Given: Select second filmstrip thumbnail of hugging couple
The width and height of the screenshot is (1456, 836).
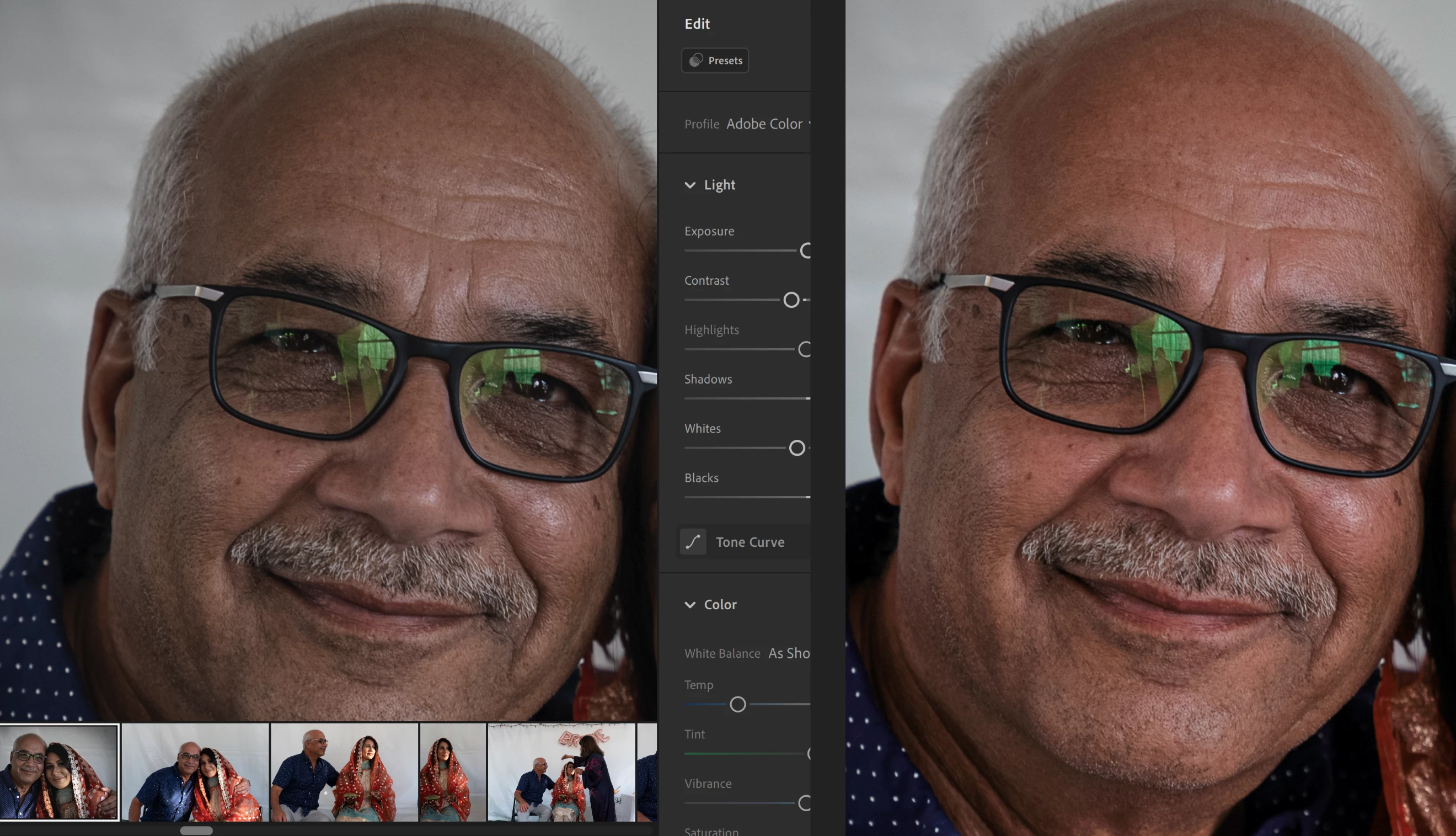Looking at the screenshot, I should point(195,773).
